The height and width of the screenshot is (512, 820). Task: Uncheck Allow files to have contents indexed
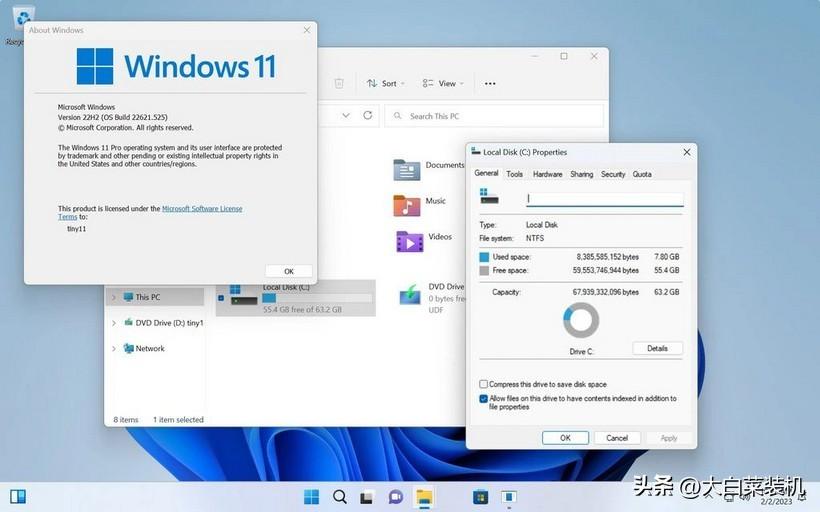tap(483, 399)
